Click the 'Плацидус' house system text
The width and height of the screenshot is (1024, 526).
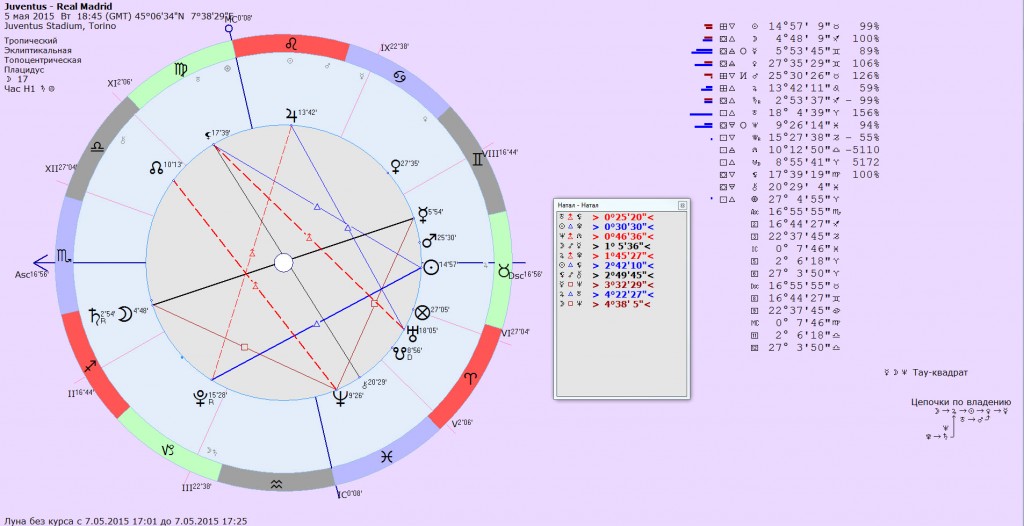[25, 69]
